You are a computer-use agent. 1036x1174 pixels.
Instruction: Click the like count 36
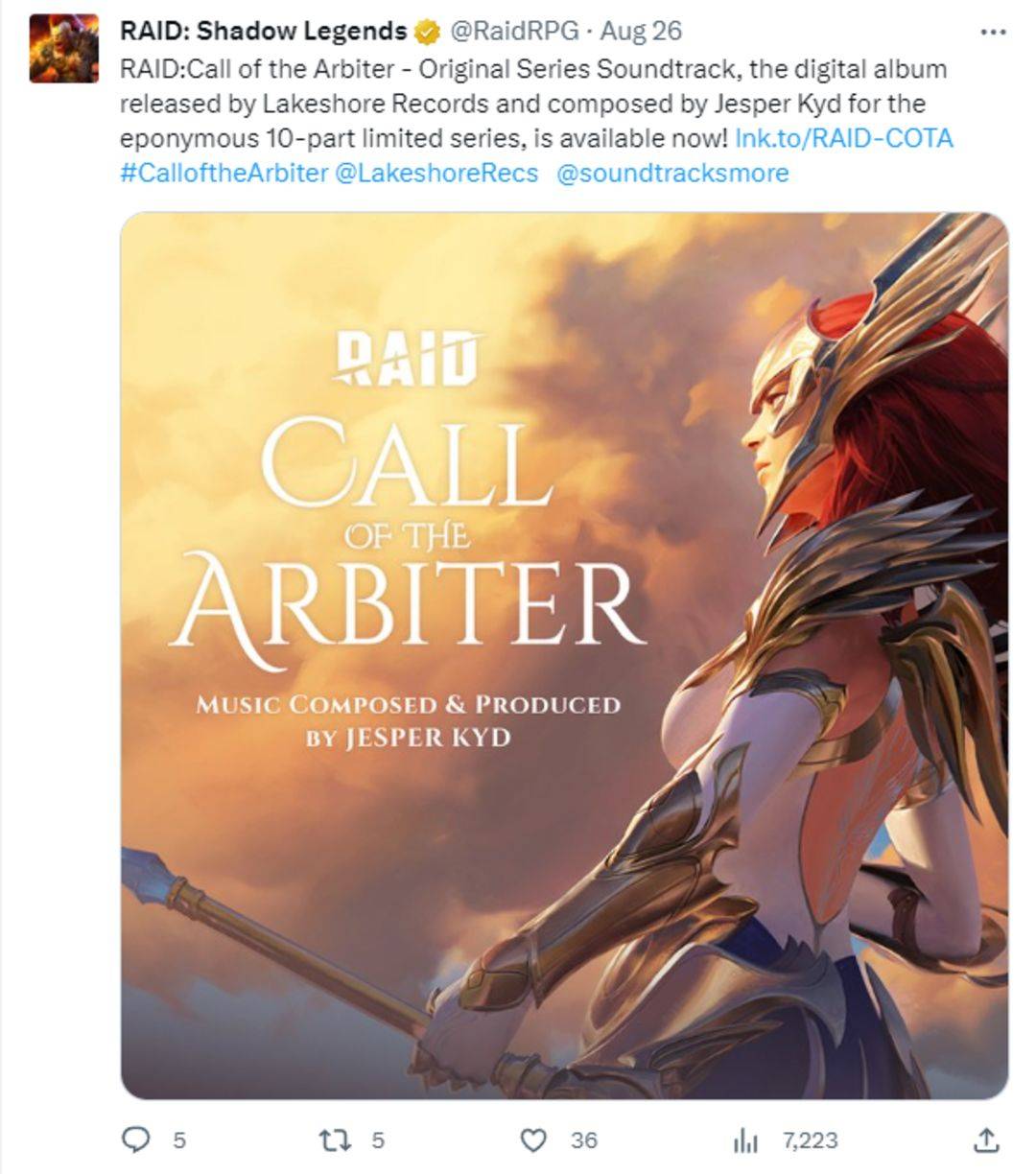point(584,1140)
